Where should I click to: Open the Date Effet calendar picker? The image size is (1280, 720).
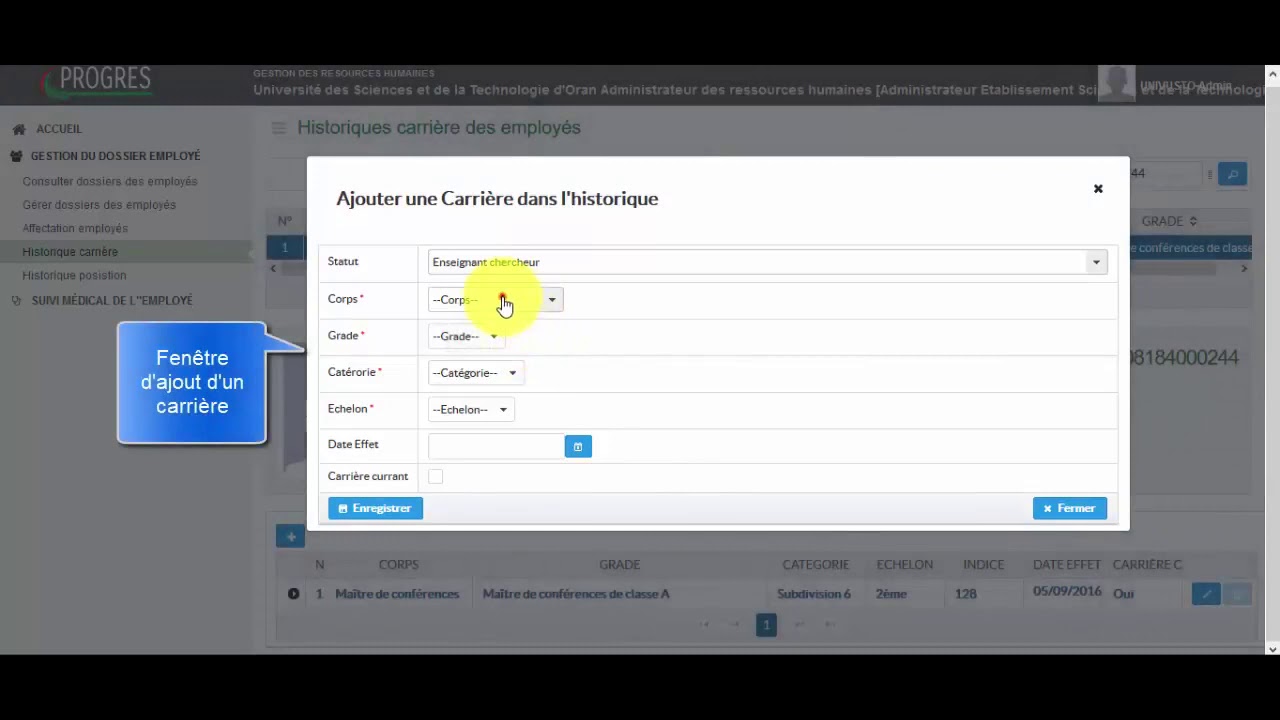pos(578,446)
